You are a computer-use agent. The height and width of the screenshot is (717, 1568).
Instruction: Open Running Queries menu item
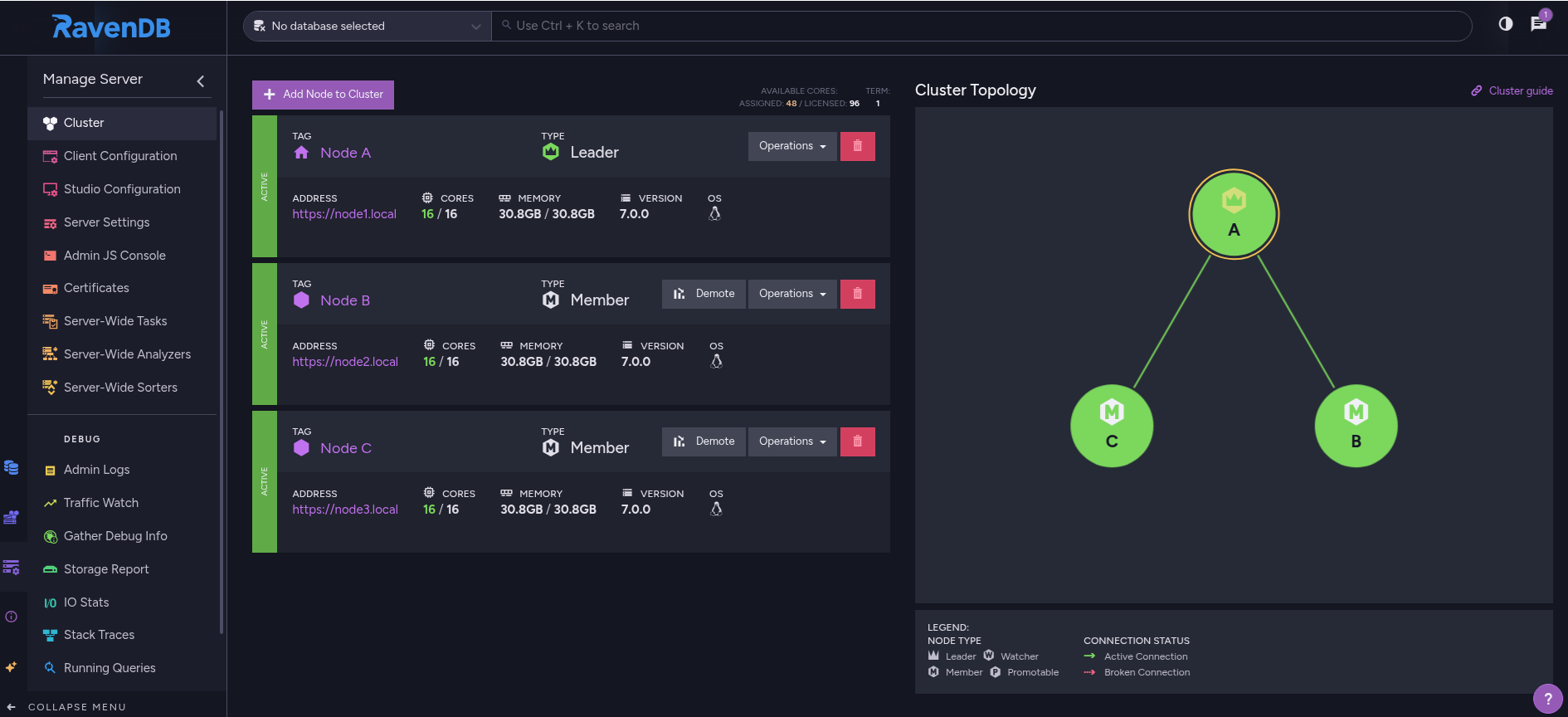[122, 668]
